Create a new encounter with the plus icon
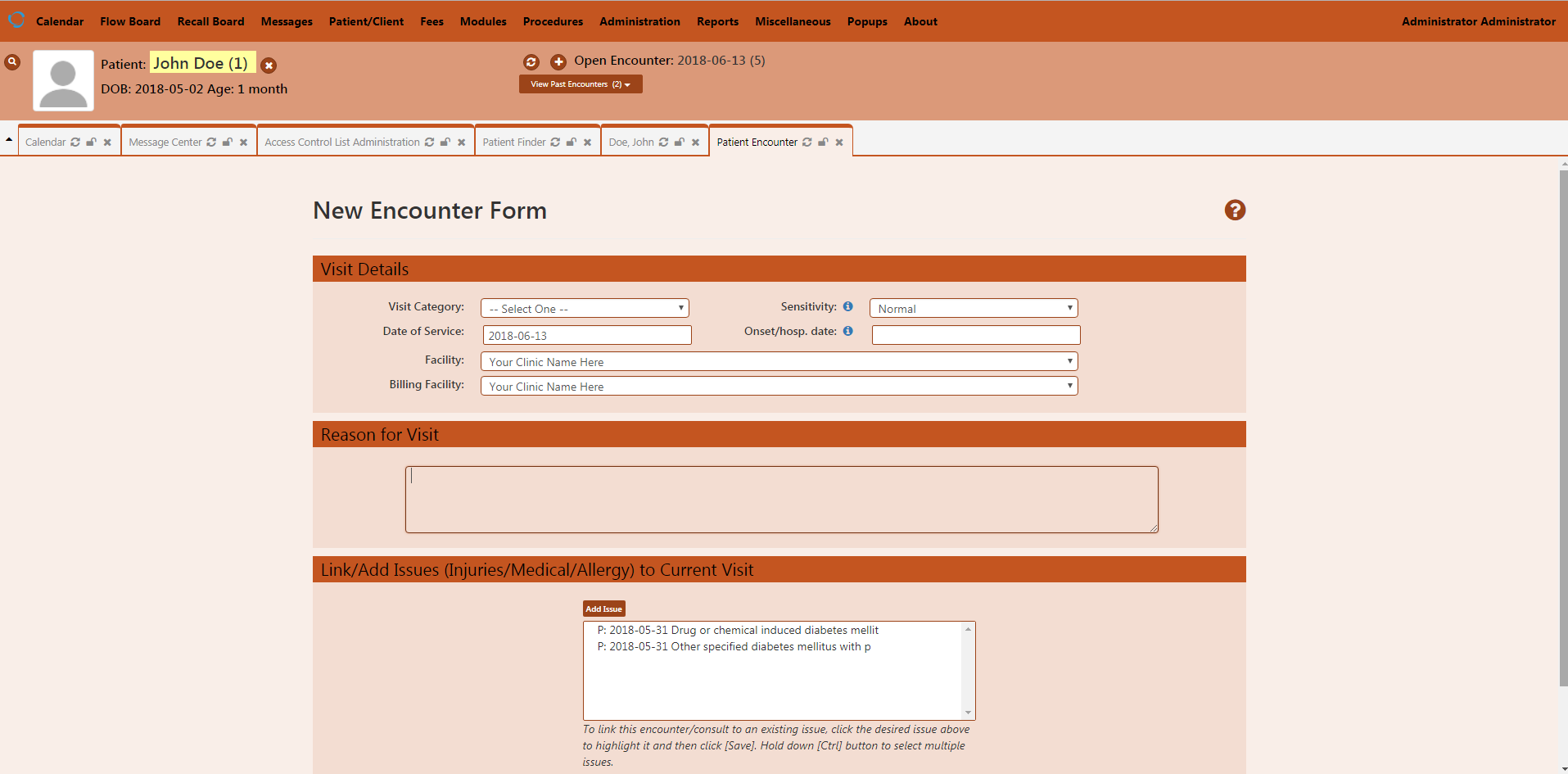The height and width of the screenshot is (774, 1568). tap(558, 61)
